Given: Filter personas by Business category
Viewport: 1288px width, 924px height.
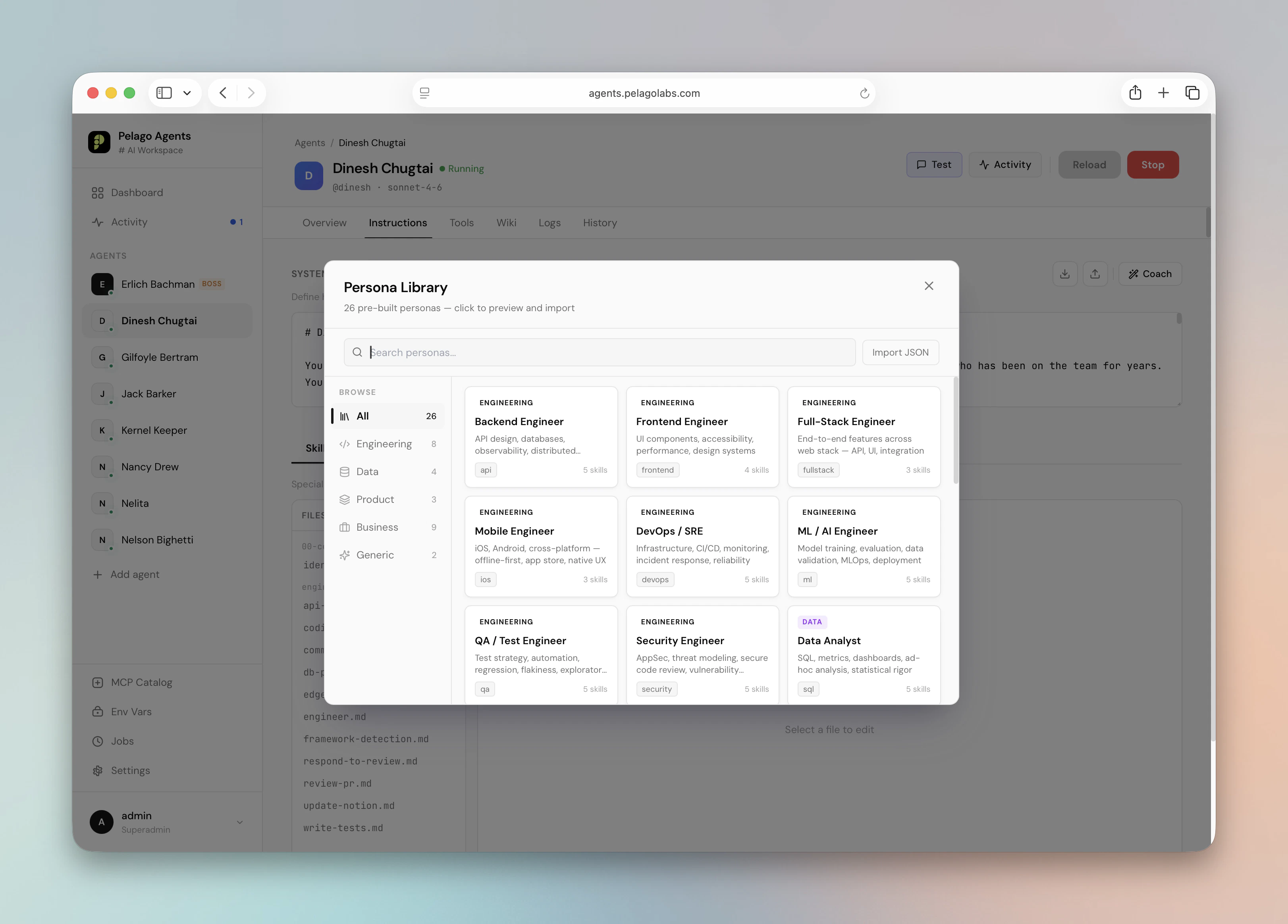Looking at the screenshot, I should click(x=388, y=527).
